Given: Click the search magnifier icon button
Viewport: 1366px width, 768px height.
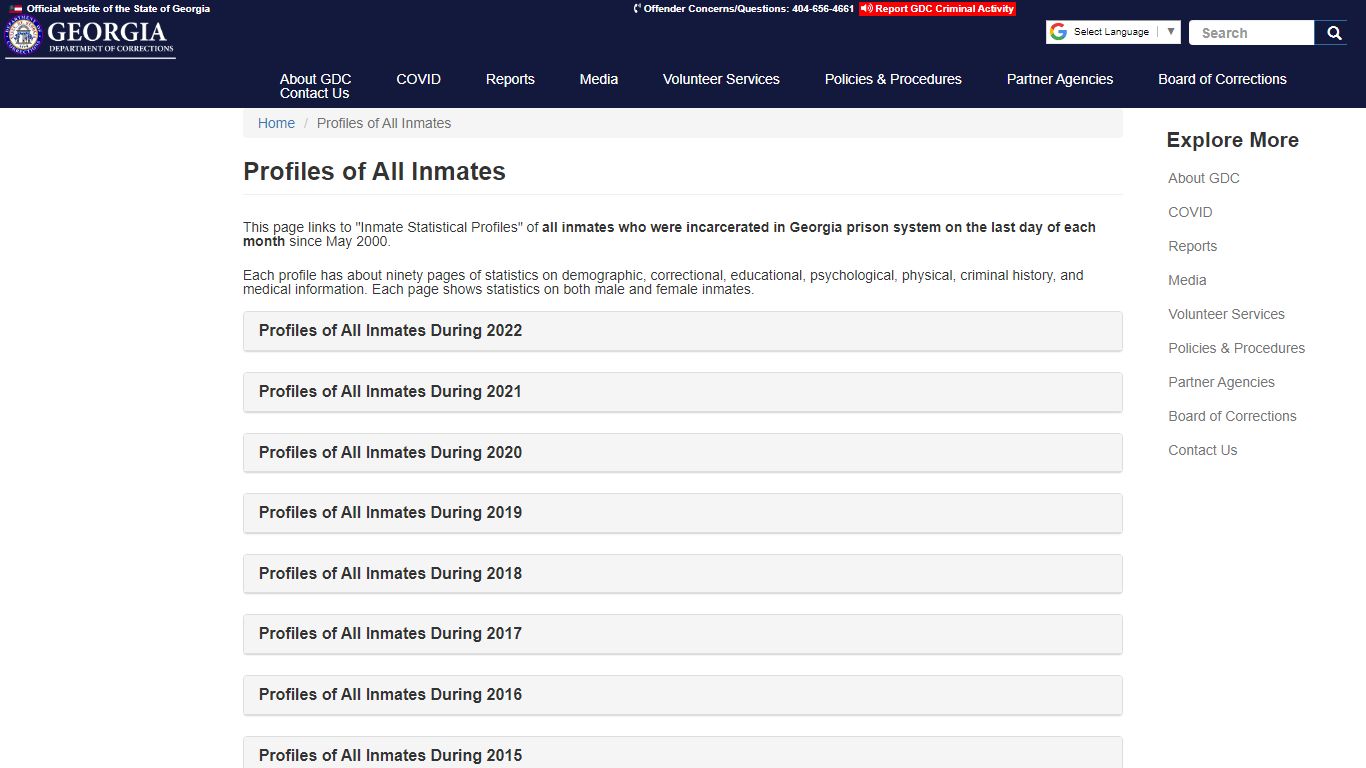Looking at the screenshot, I should pos(1334,33).
